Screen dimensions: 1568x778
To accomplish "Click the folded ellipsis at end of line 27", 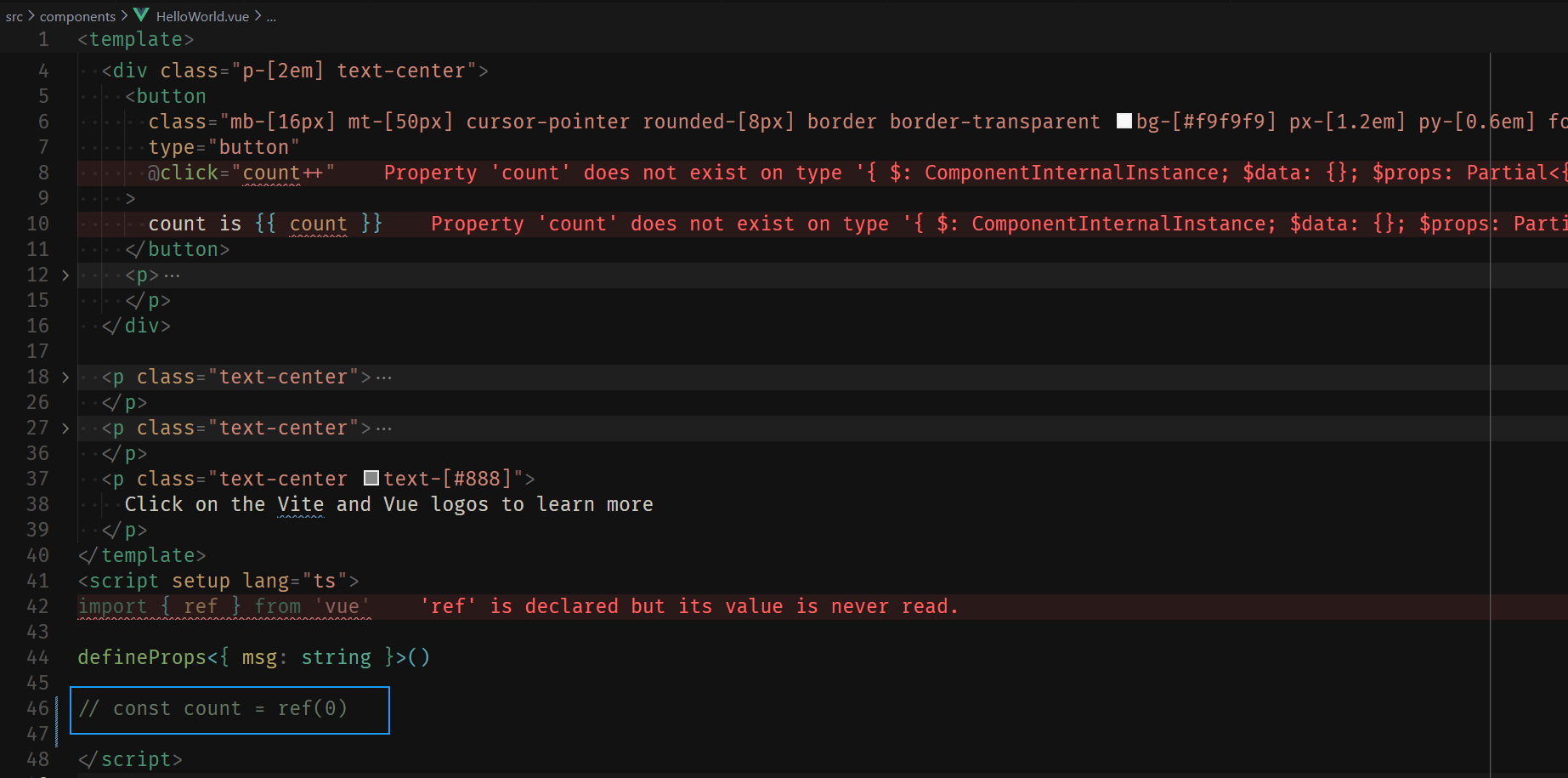I will coord(384,429).
